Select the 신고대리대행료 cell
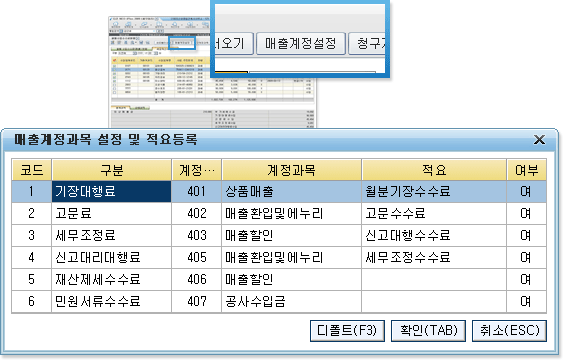 pos(111,258)
